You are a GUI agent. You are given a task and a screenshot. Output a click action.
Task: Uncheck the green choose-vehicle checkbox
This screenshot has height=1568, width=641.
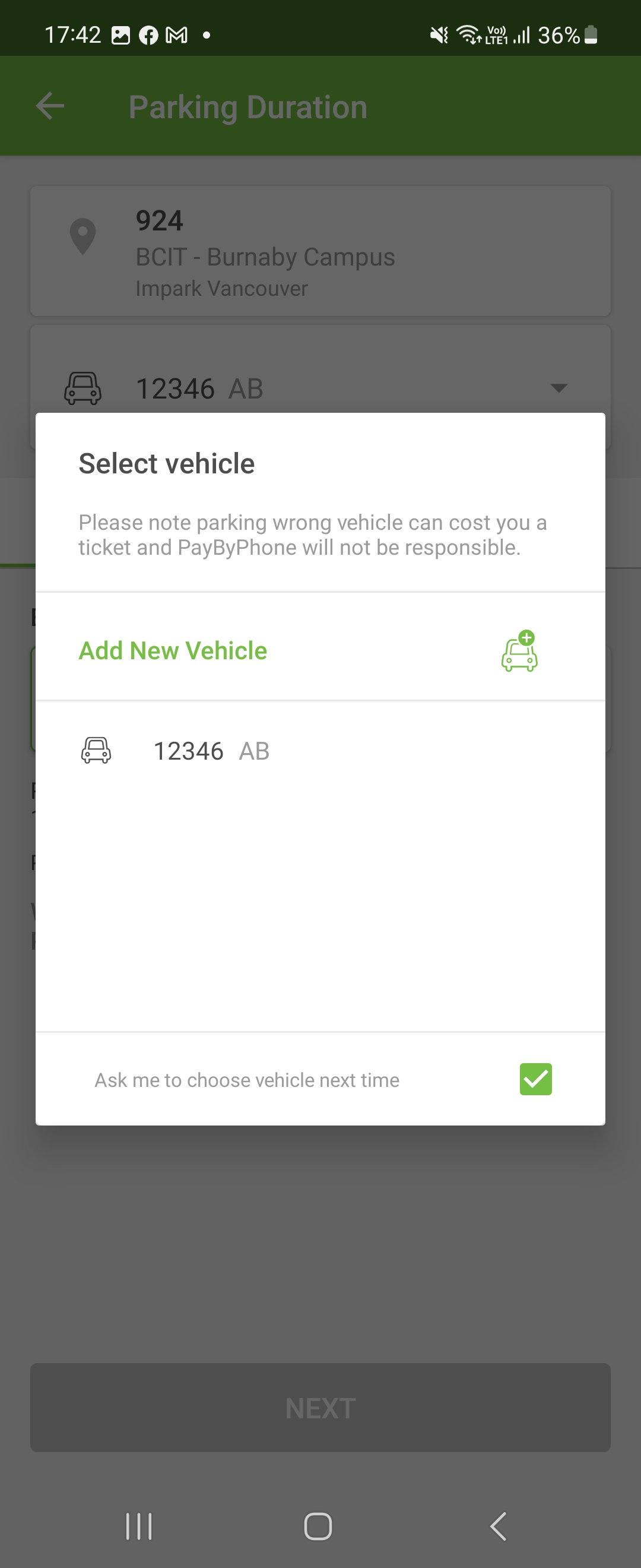point(535,1079)
